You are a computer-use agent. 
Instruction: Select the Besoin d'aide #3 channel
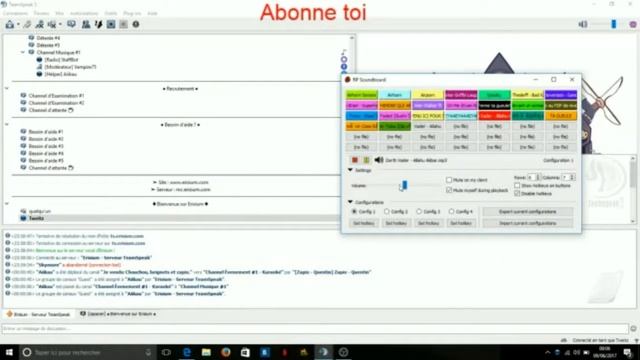[x=46, y=146]
